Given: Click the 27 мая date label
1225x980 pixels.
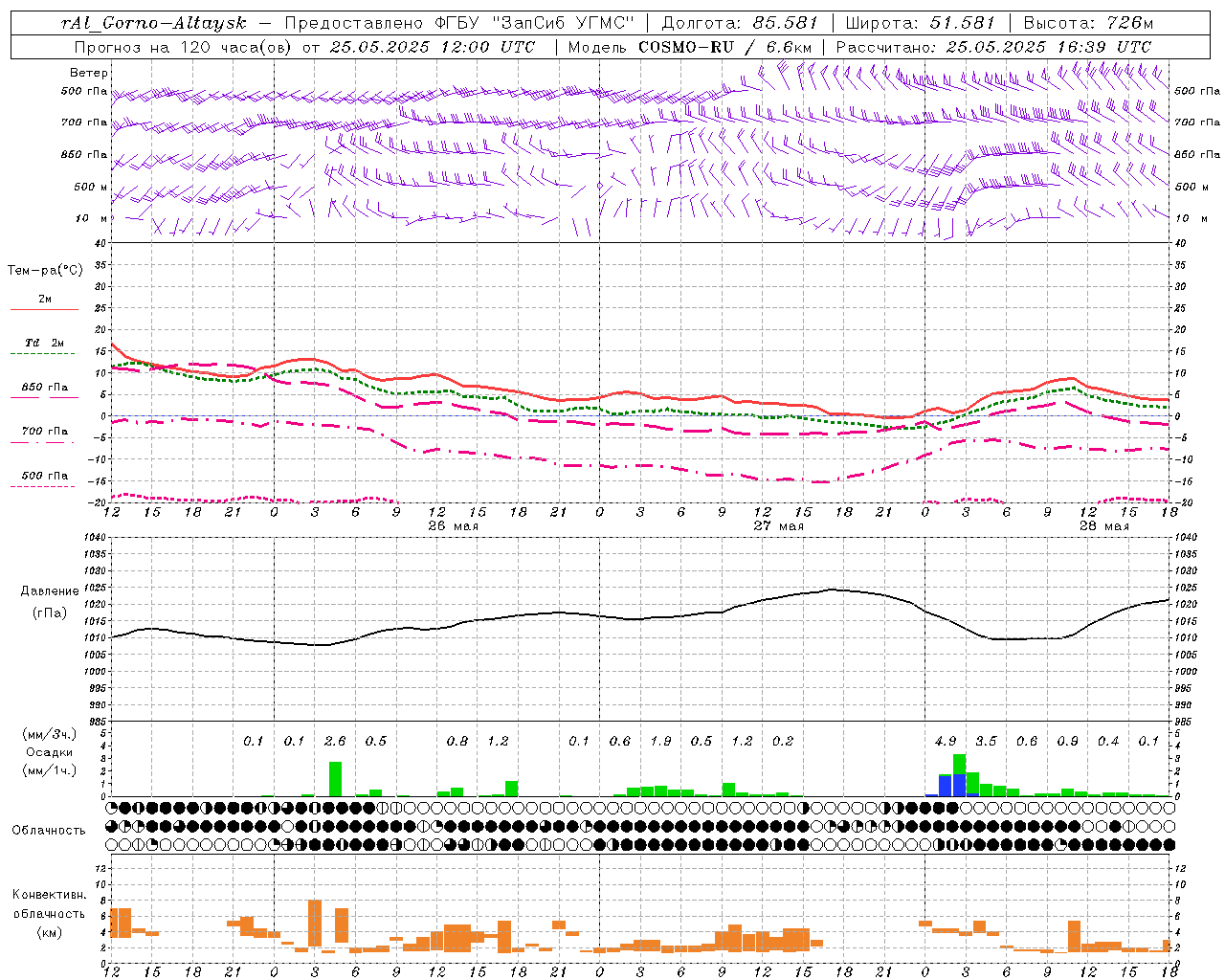Looking at the screenshot, I should coord(779,526).
